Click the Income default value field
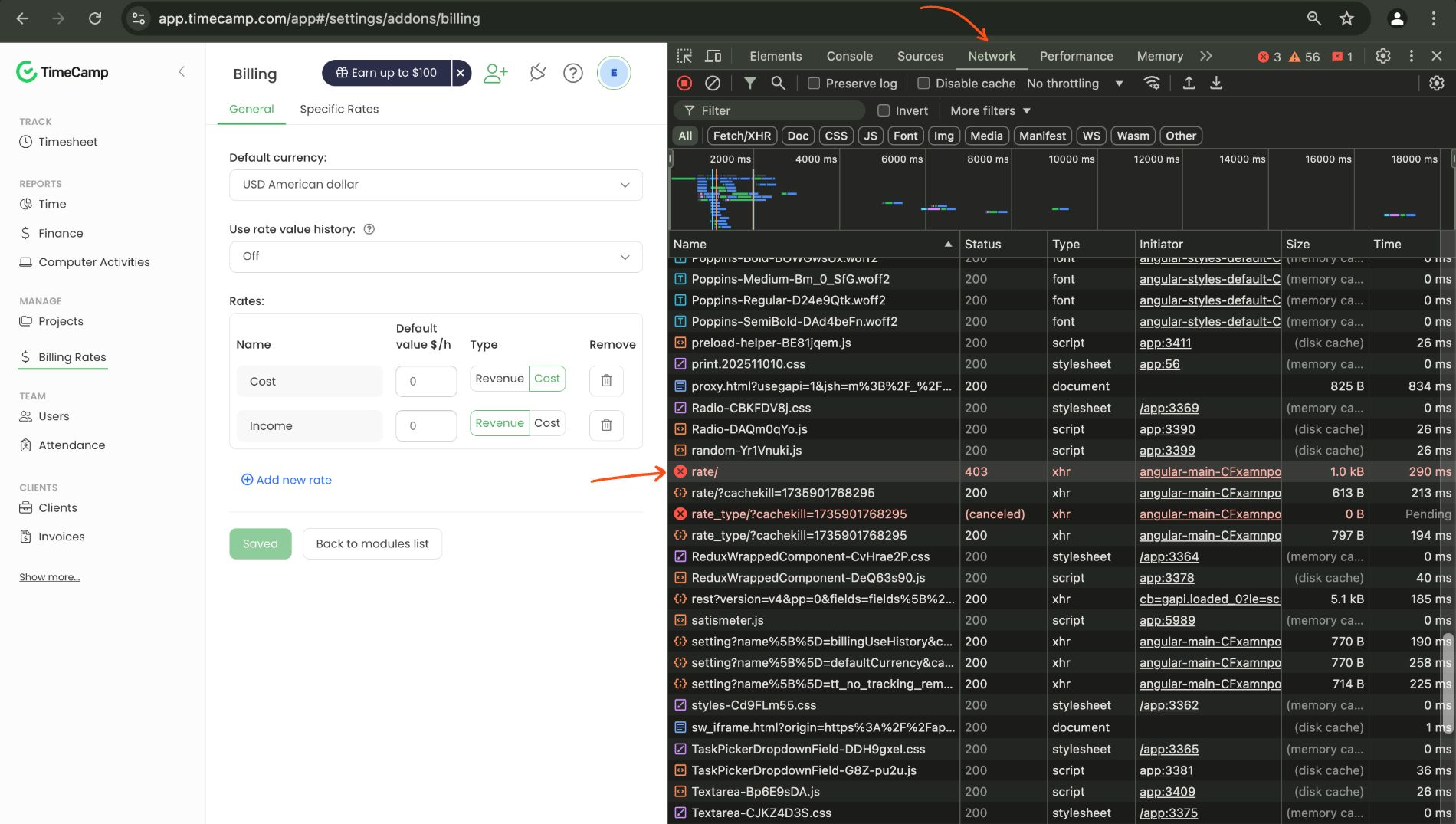Screen dimensions: 1456x824 point(425,425)
